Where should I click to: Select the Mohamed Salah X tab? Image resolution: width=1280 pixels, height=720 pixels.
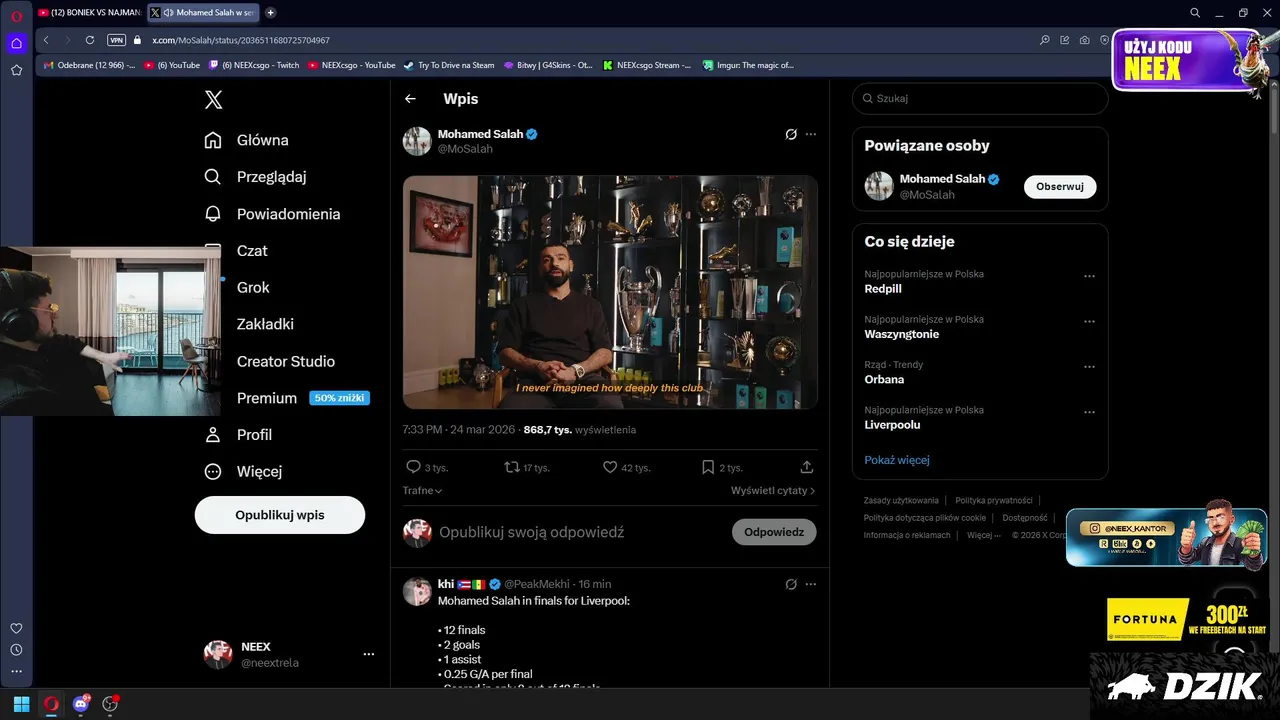tap(203, 12)
